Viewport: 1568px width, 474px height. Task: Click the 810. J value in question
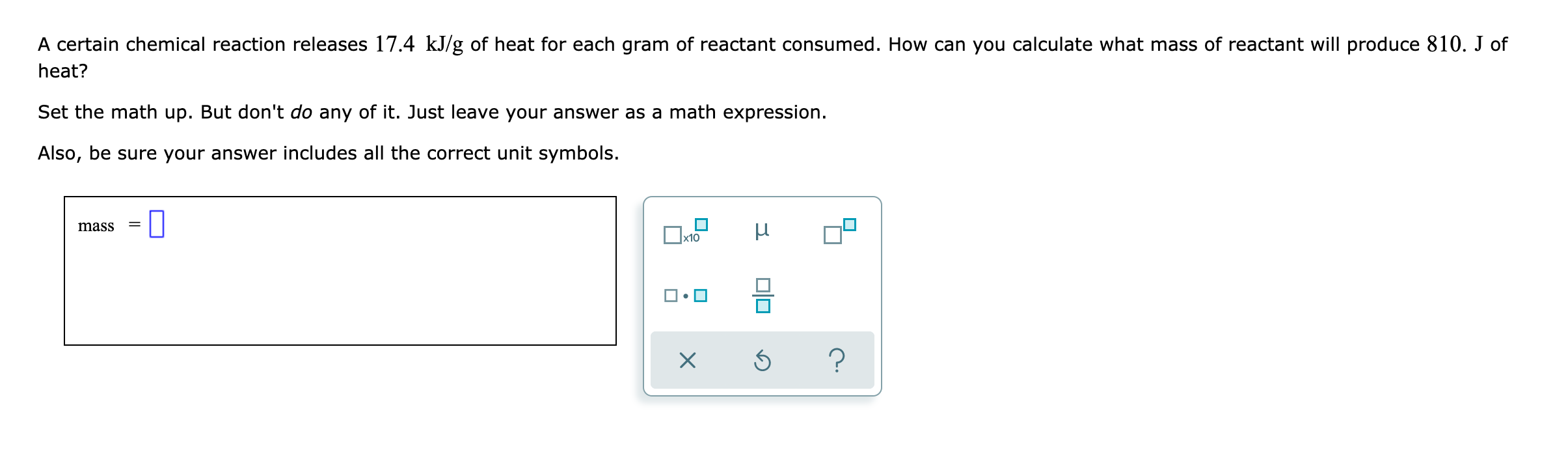(x=1455, y=44)
